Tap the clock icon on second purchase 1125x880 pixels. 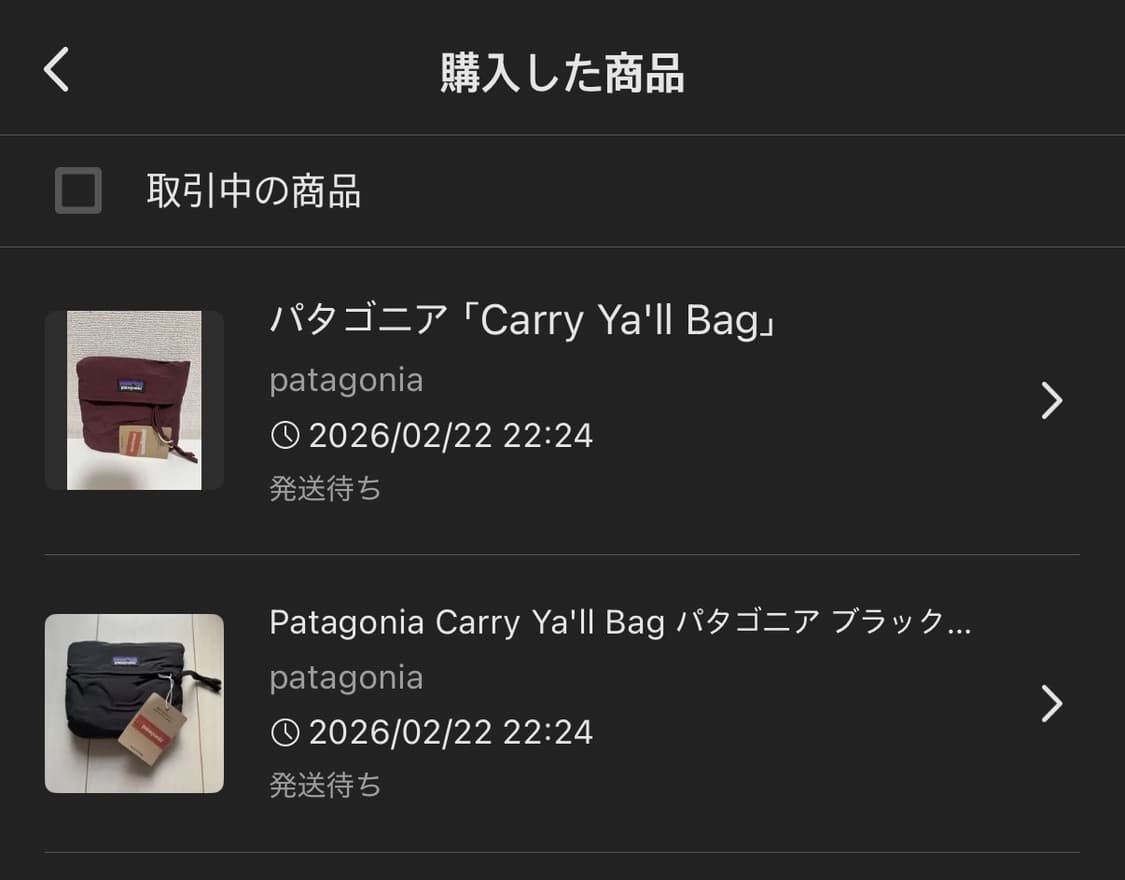[285, 732]
